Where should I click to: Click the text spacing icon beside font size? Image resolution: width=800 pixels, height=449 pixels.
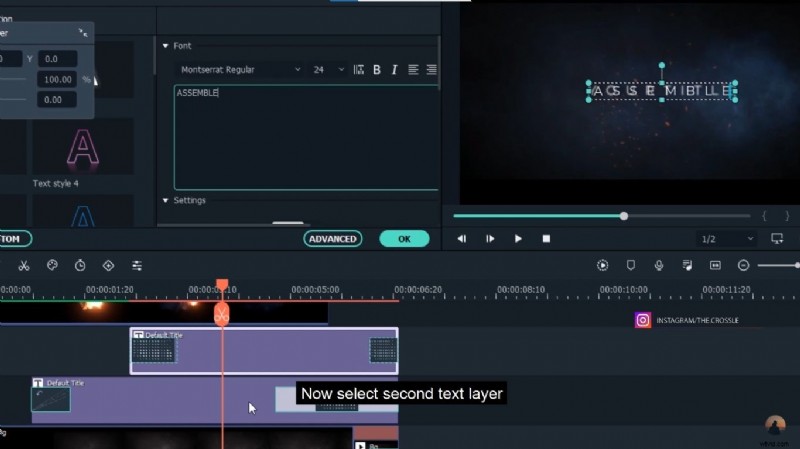point(359,70)
